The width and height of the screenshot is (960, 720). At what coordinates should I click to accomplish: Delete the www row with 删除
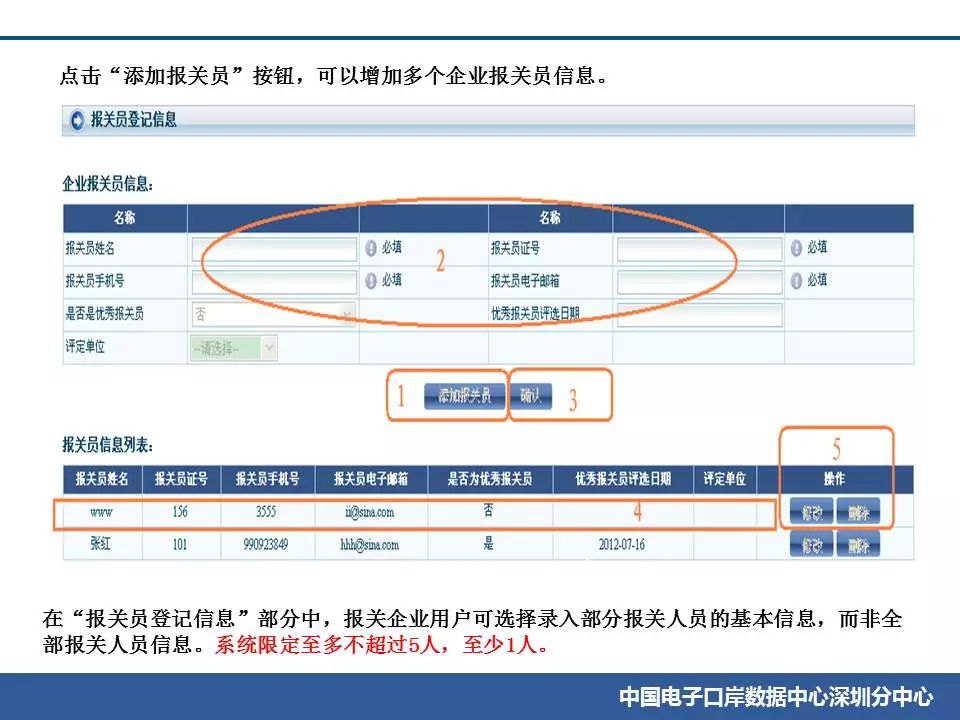(x=858, y=512)
